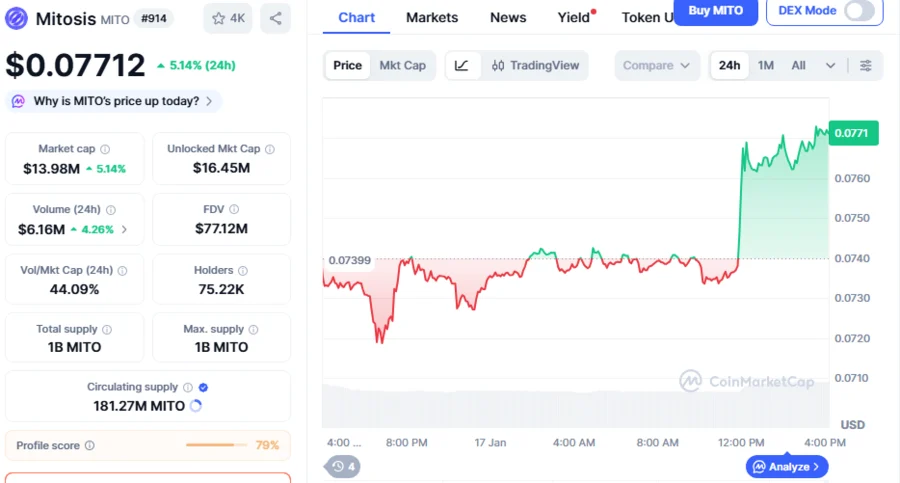Click the Profile score progress bar
This screenshot has width=900, height=483.
tap(216, 445)
